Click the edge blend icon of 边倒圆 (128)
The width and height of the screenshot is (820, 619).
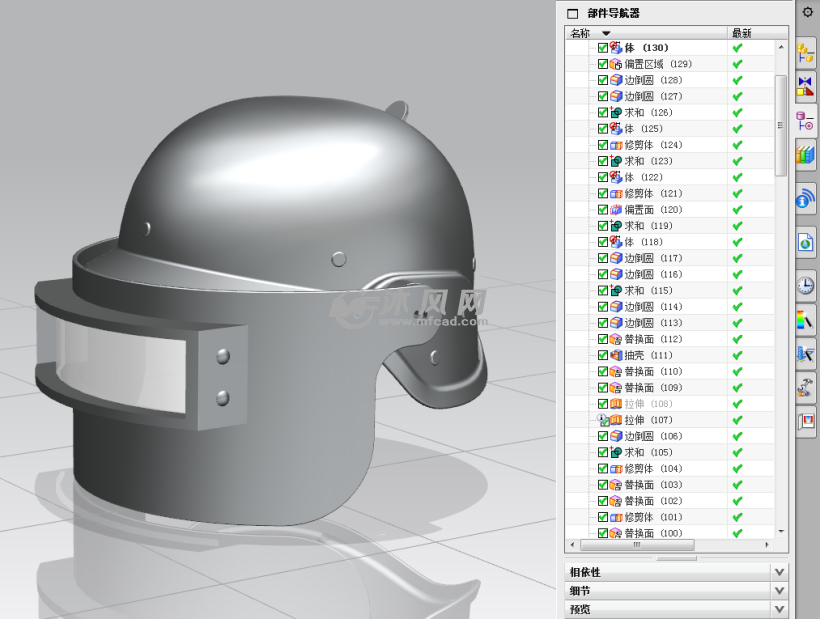pos(616,80)
